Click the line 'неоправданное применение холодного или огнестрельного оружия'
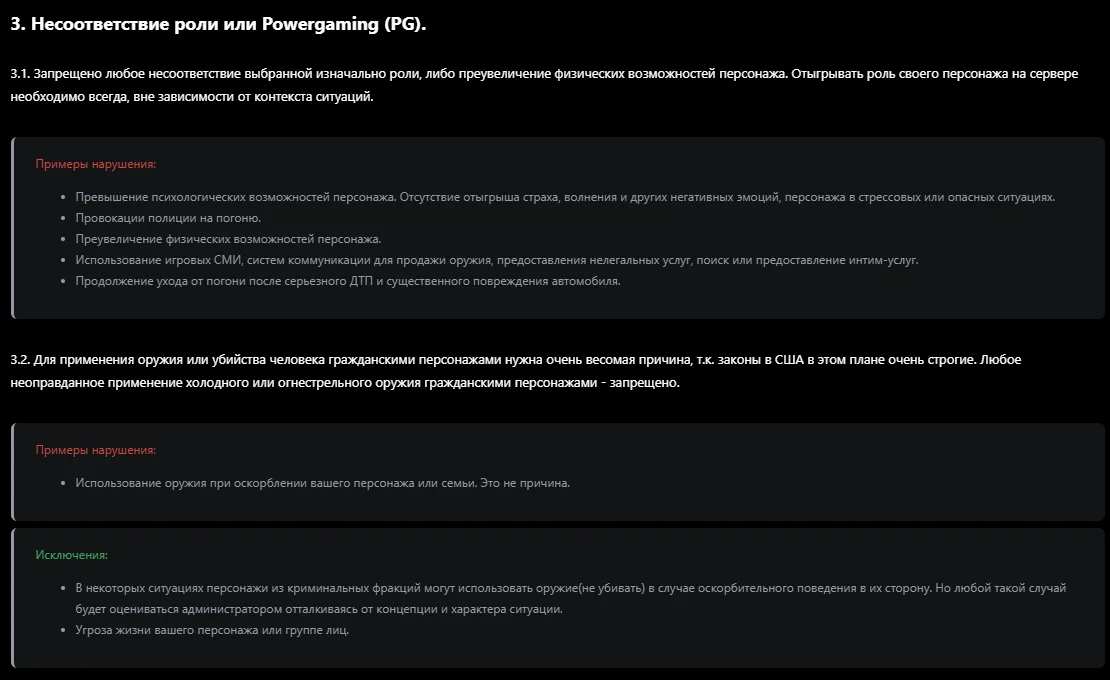The image size is (1110, 680). click(x=345, y=383)
